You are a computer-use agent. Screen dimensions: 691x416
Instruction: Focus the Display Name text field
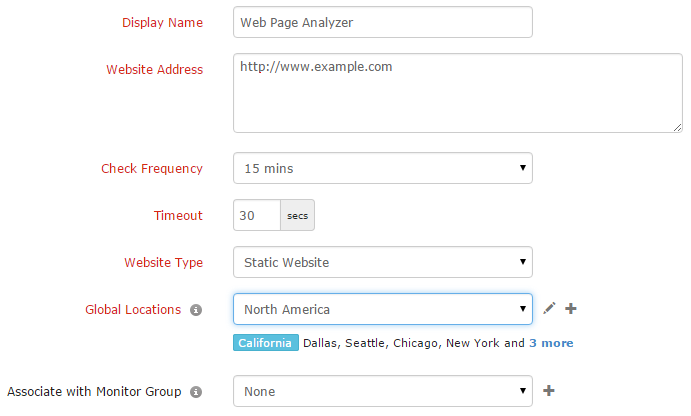382,22
